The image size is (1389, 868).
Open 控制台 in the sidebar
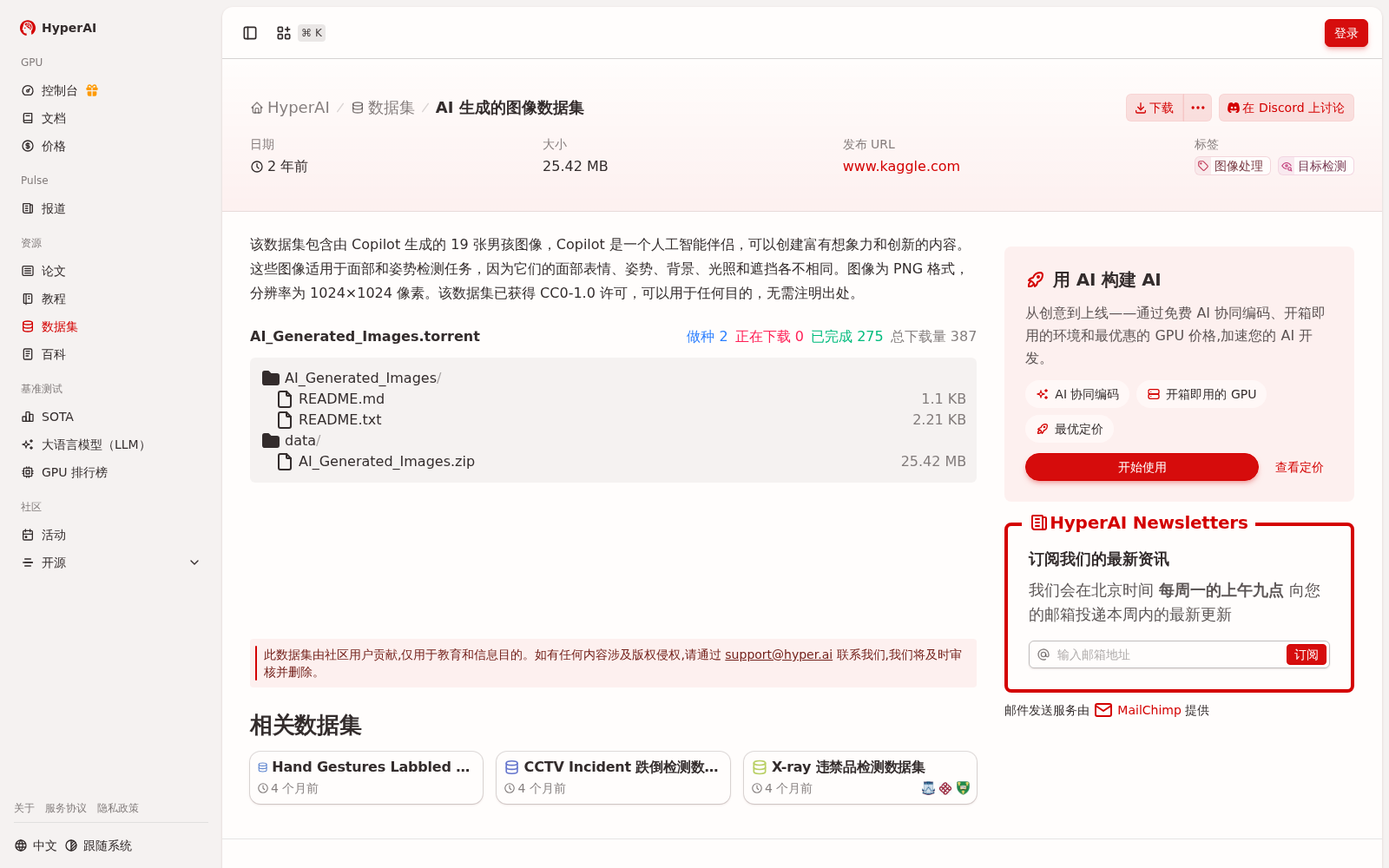click(x=60, y=90)
